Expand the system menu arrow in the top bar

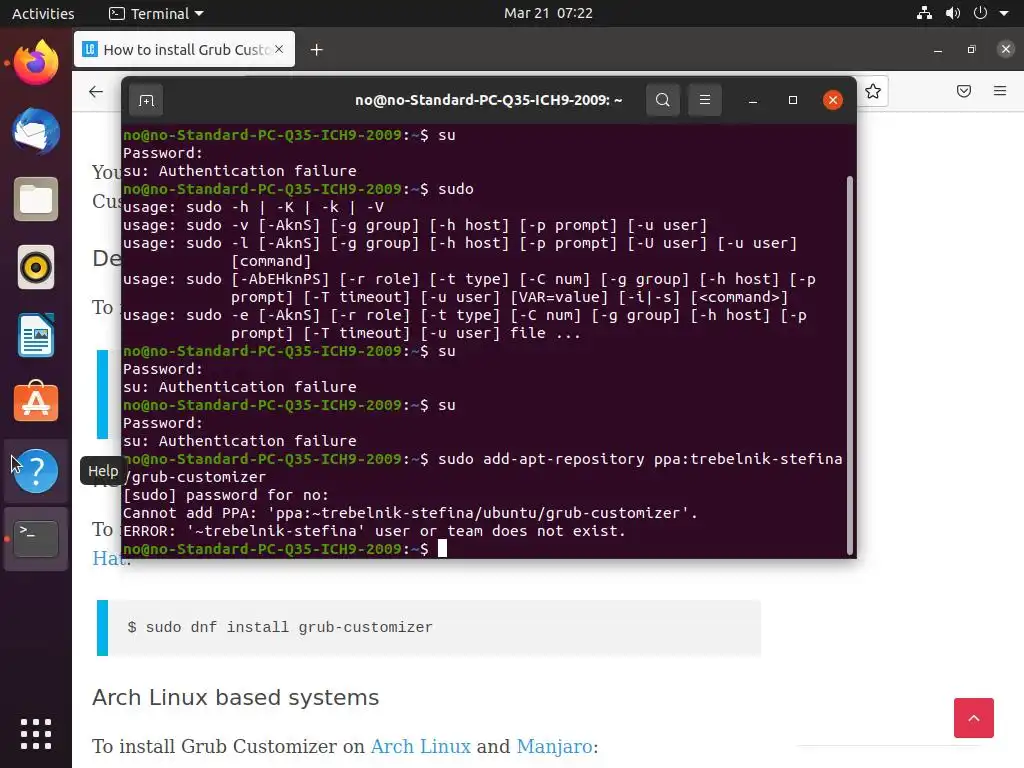coord(1004,13)
